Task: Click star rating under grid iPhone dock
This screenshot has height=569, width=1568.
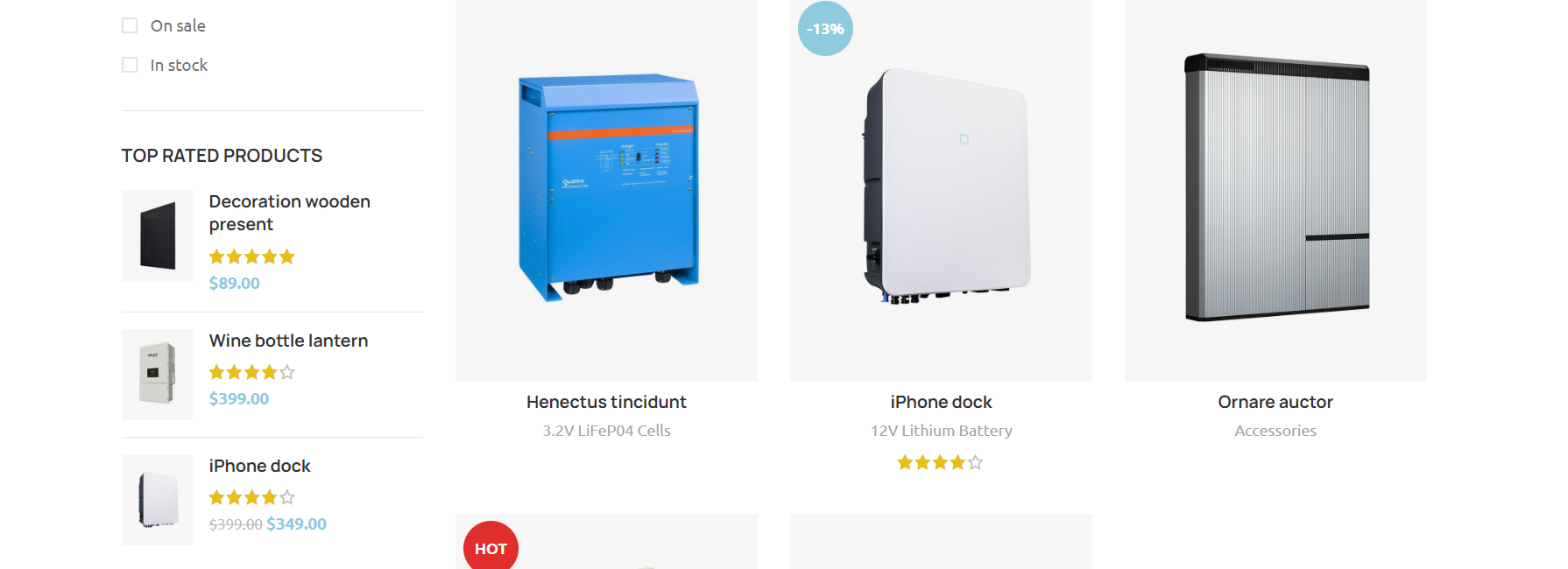Action: [940, 462]
